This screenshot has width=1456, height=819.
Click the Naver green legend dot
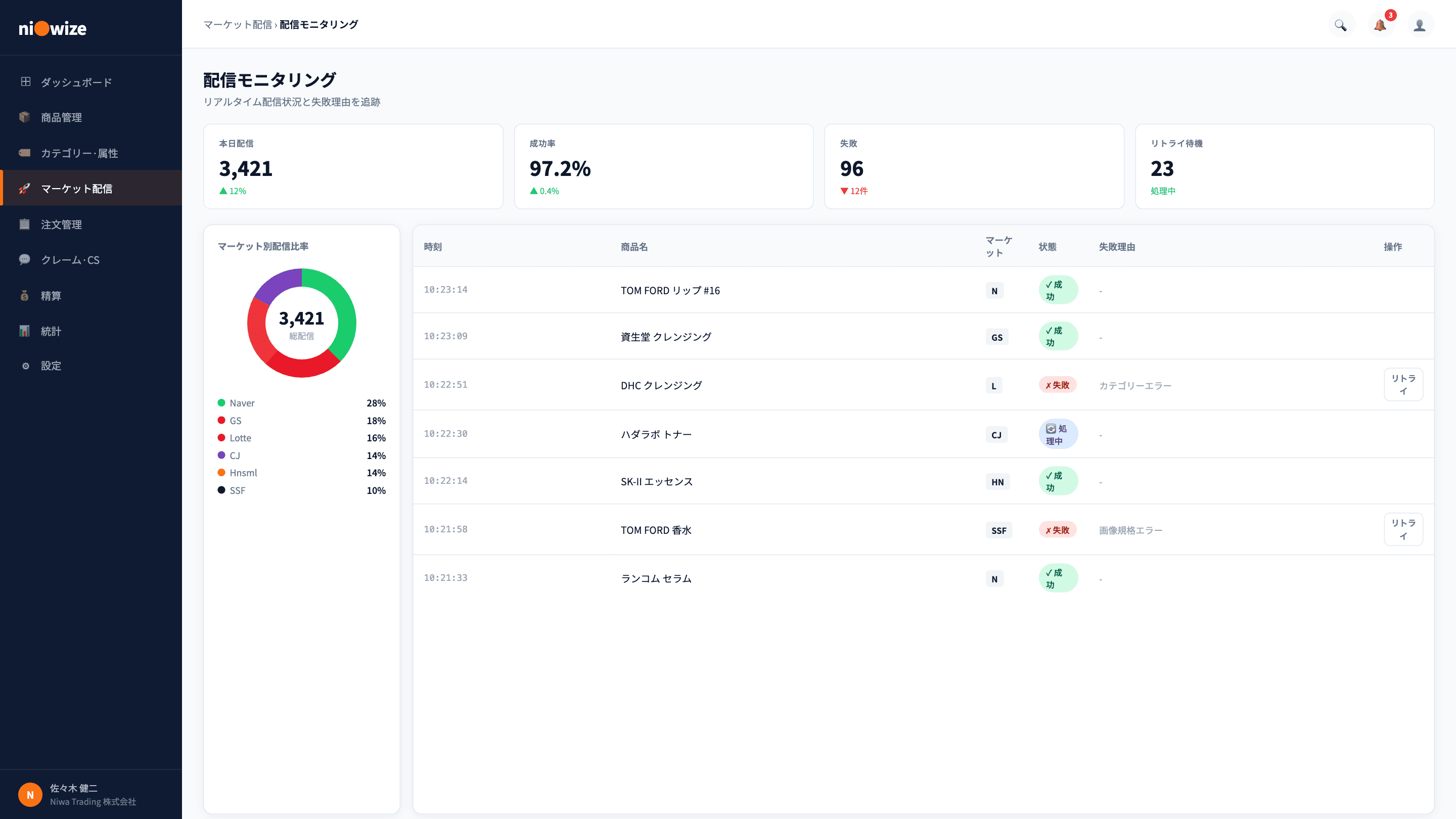tap(221, 402)
